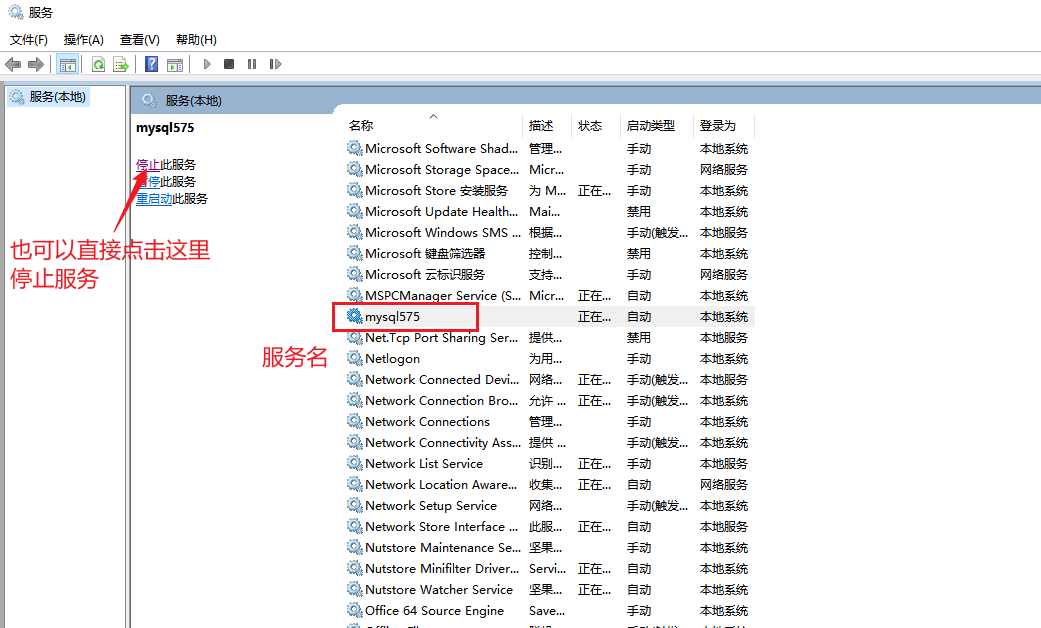Sort by the 状态 column header
This screenshot has width=1041, height=628.
(590, 126)
